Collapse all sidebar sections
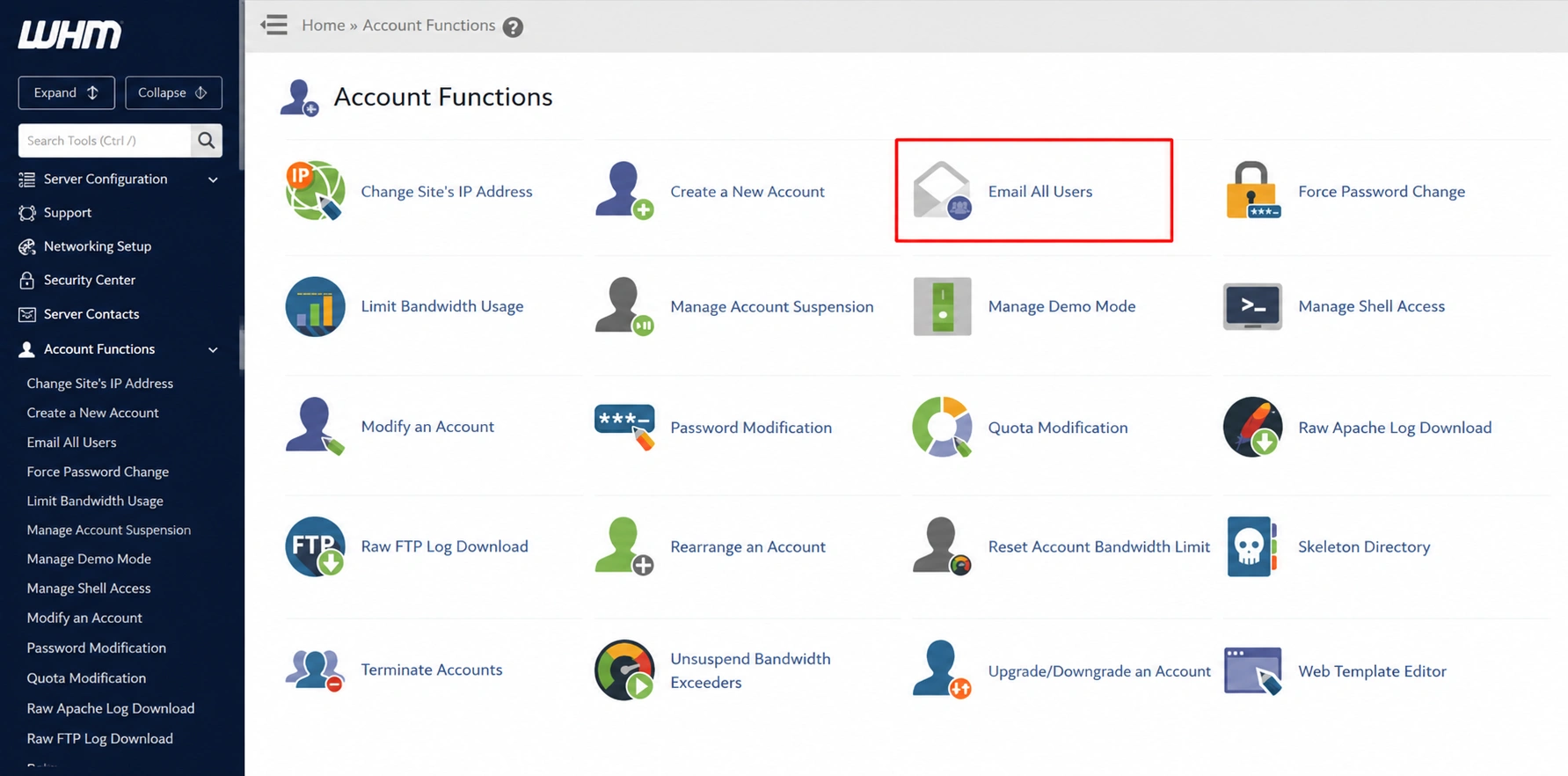 point(173,92)
